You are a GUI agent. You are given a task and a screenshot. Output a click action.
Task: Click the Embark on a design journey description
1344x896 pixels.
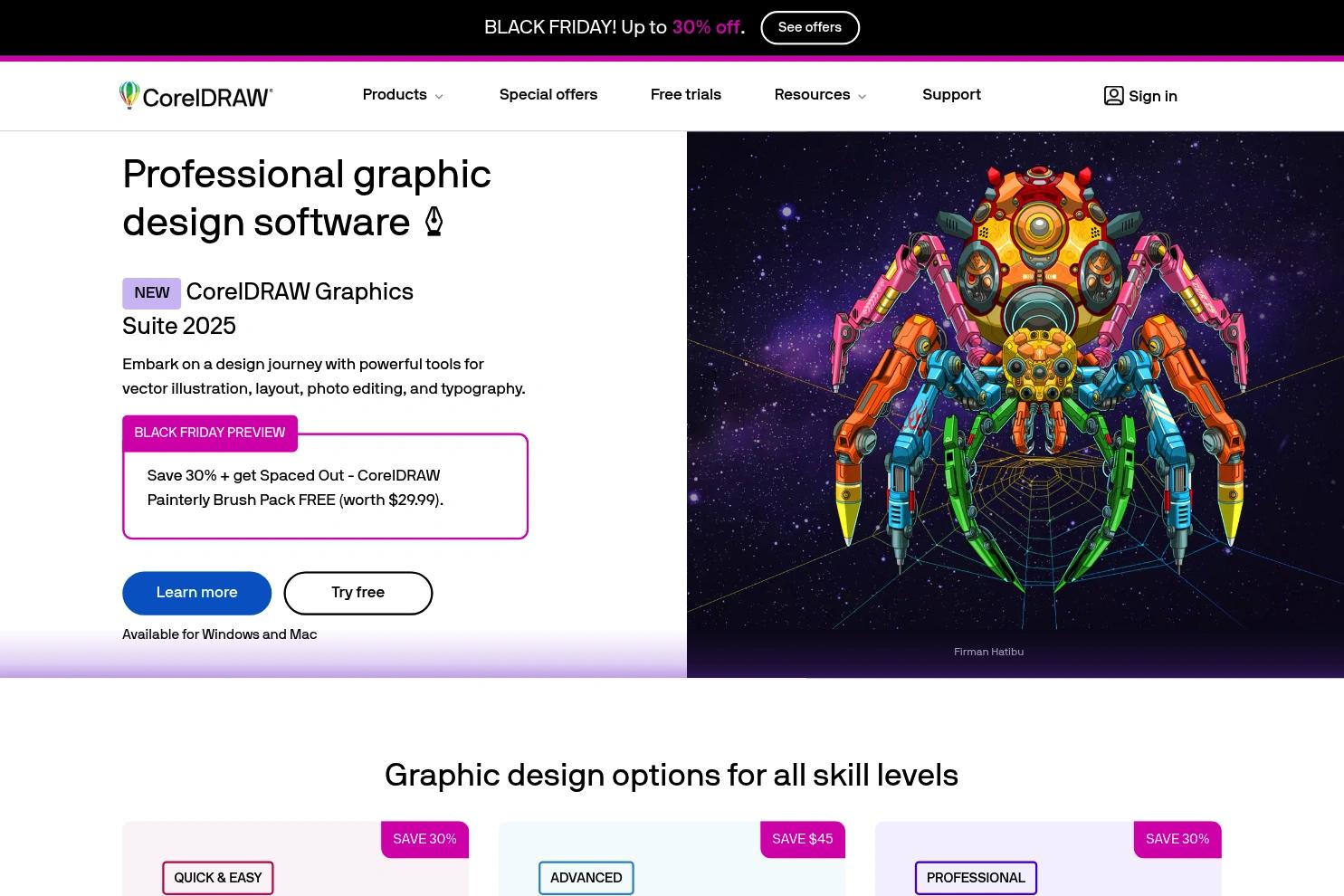pos(324,377)
